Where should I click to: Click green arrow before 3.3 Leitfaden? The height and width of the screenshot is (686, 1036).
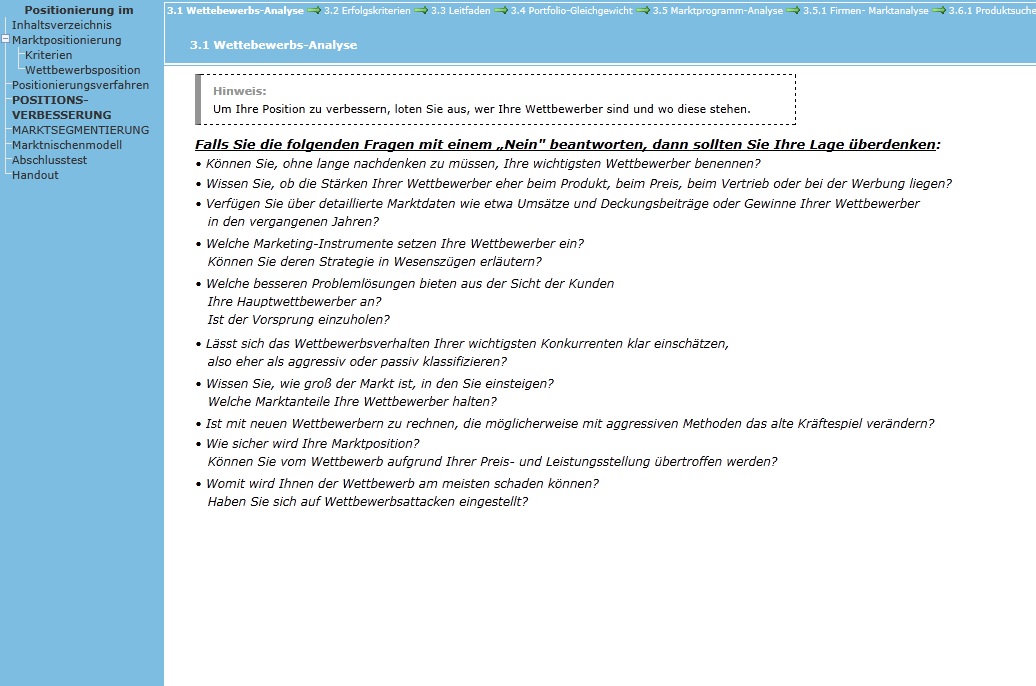421,11
